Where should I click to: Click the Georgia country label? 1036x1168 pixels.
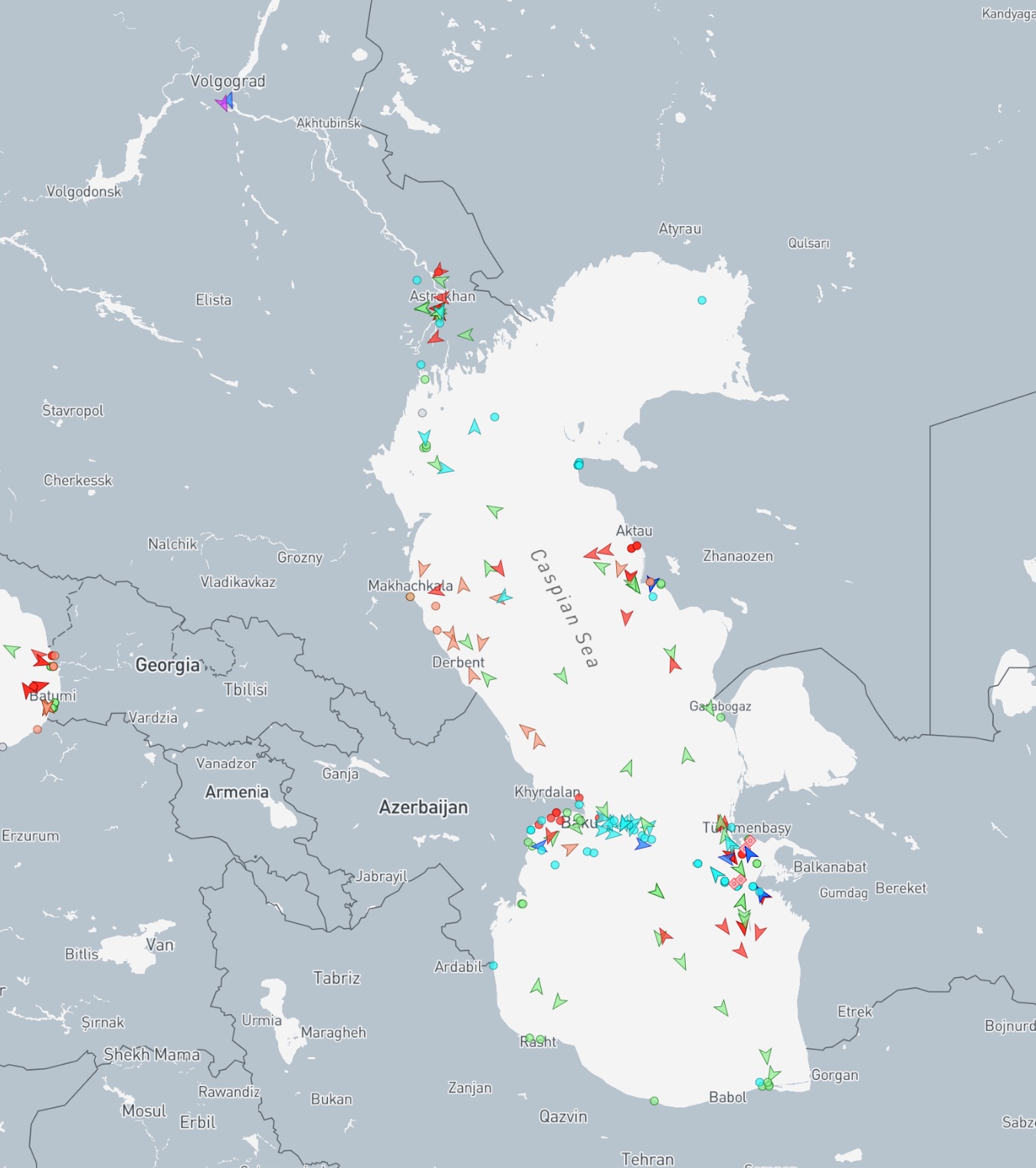coord(168,664)
